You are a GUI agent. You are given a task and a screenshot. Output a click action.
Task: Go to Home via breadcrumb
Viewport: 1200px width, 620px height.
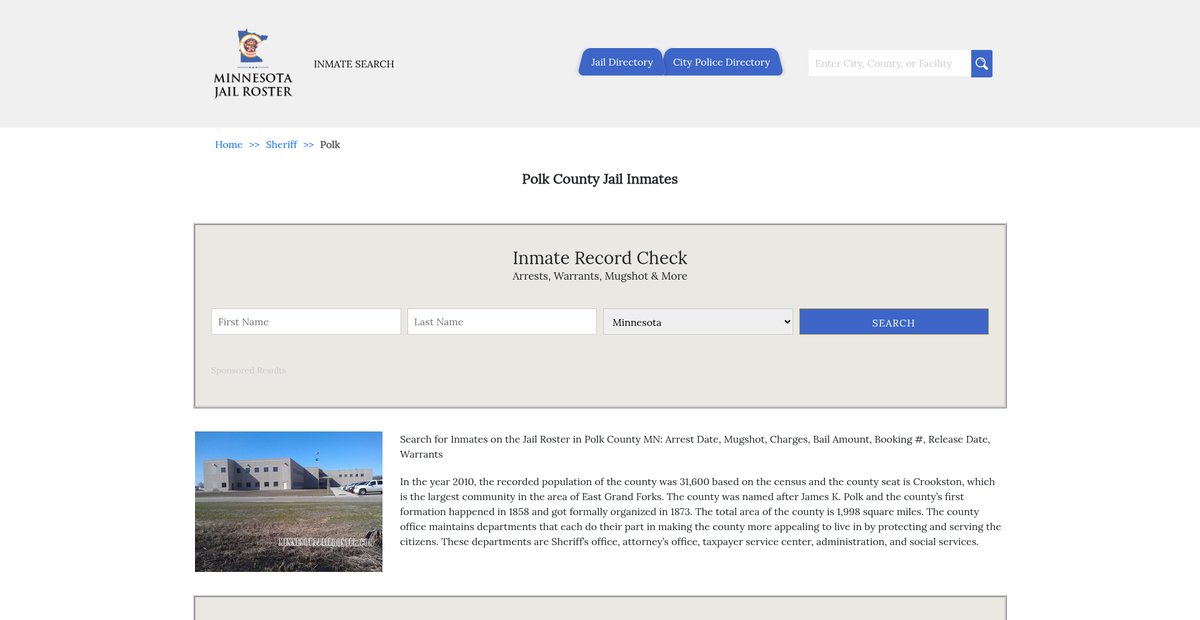coord(229,145)
